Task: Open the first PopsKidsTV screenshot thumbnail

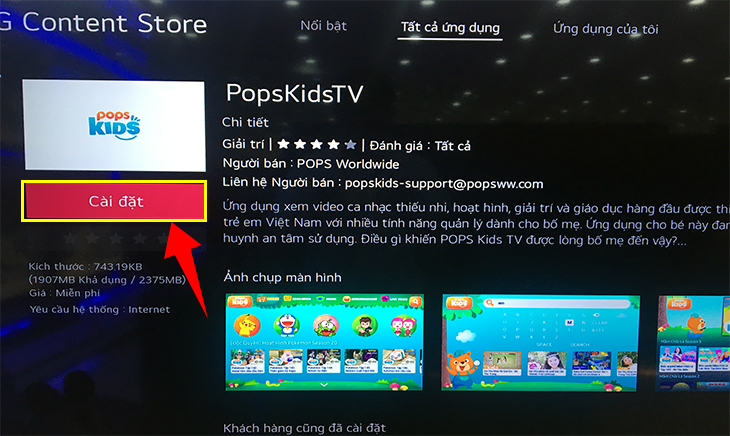Action: coord(324,342)
